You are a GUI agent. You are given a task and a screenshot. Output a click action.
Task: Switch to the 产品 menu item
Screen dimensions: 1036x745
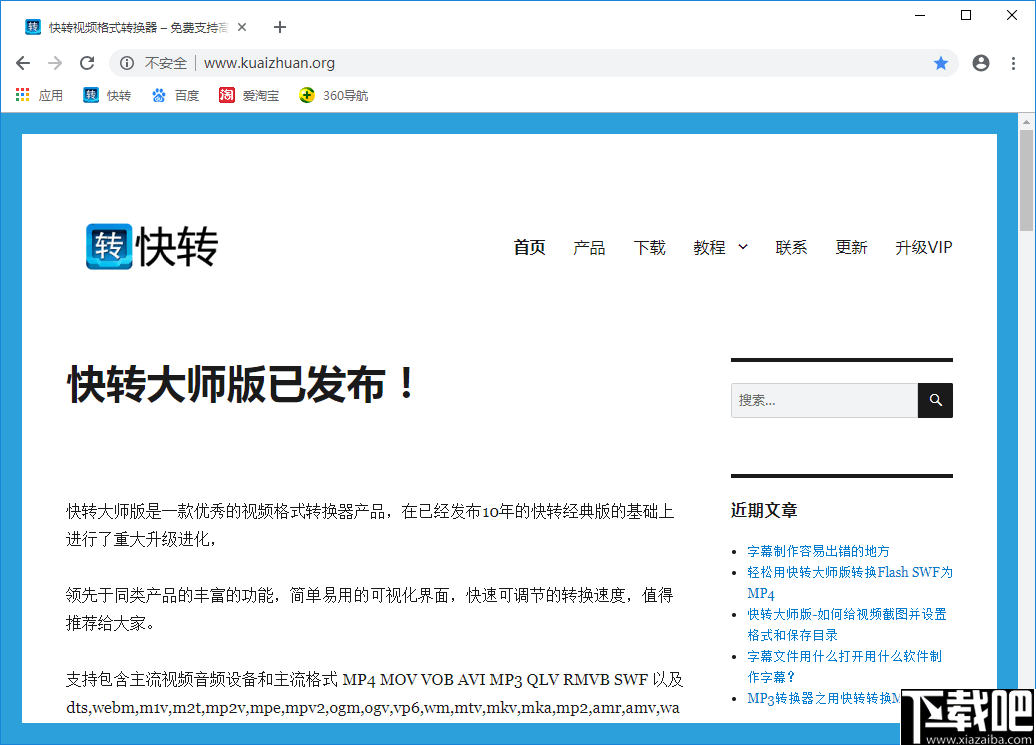click(x=589, y=247)
